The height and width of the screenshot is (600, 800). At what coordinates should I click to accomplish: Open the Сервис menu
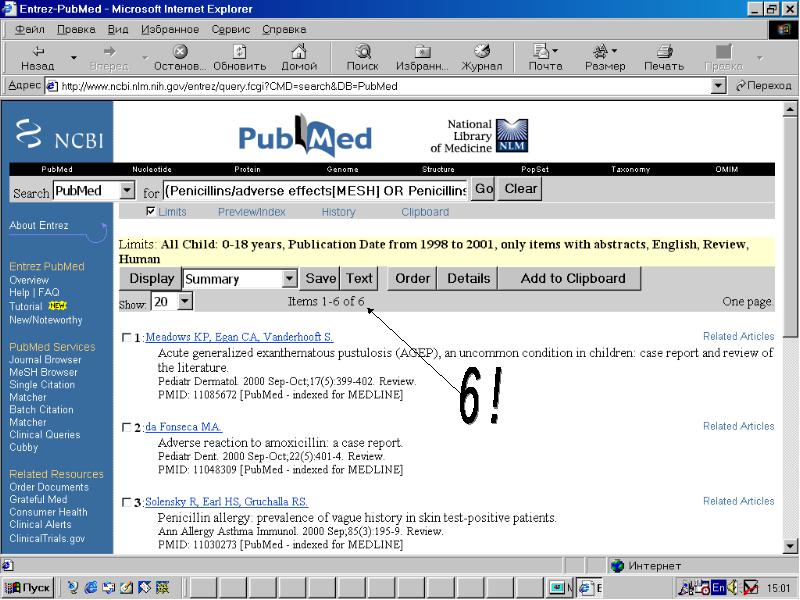click(x=231, y=30)
